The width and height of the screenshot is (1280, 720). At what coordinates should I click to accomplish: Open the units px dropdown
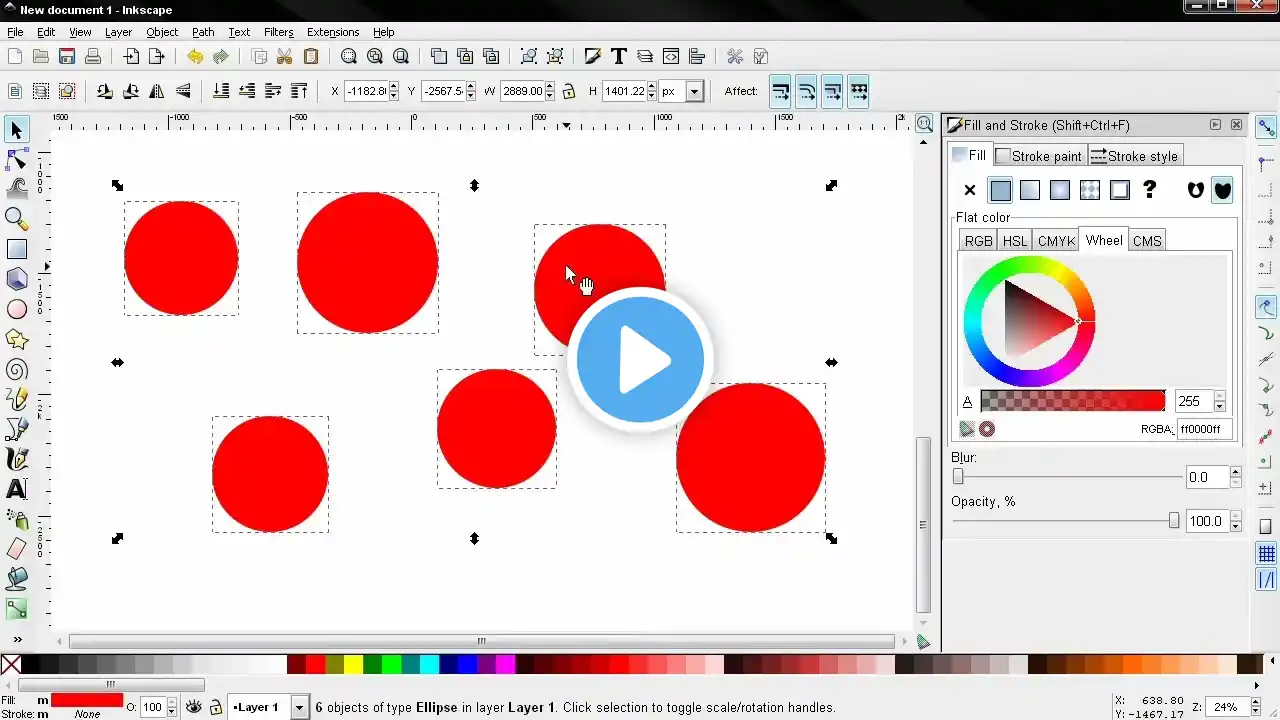[693, 91]
